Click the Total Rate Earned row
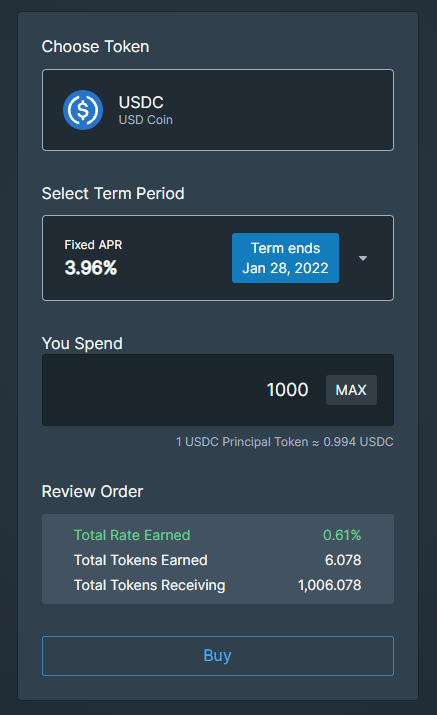Screen dimensions: 437x715 [x=218, y=535]
